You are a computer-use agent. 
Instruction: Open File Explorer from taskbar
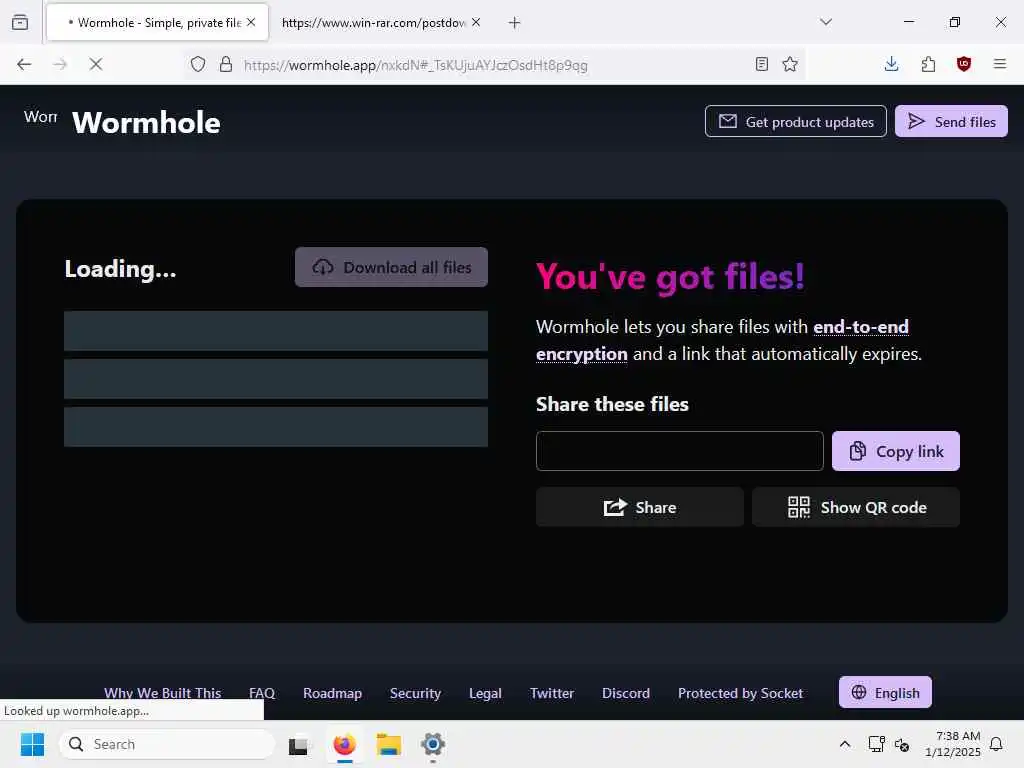click(x=389, y=744)
